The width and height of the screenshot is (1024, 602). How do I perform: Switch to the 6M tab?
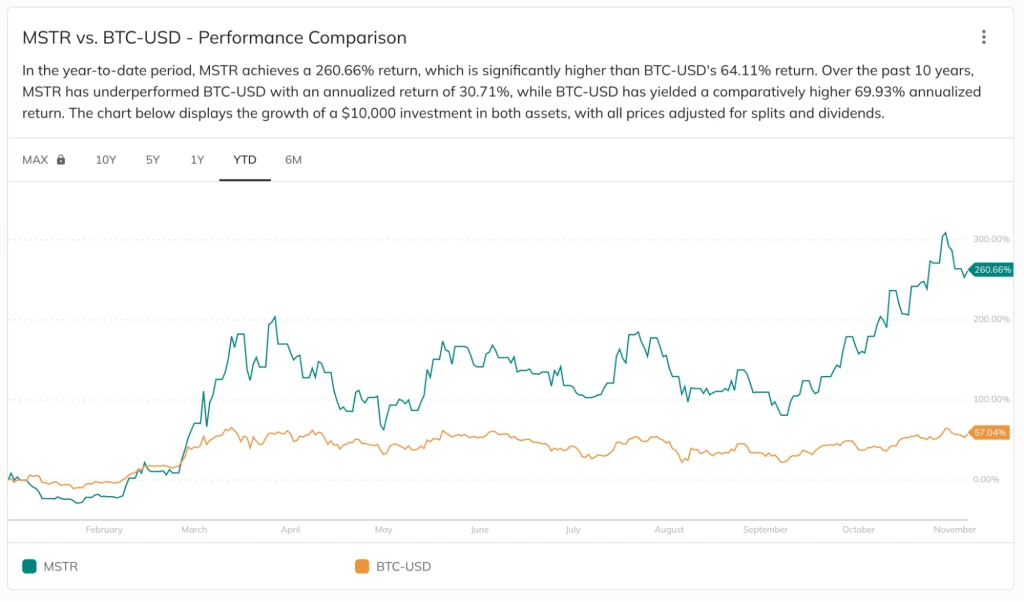click(292, 159)
